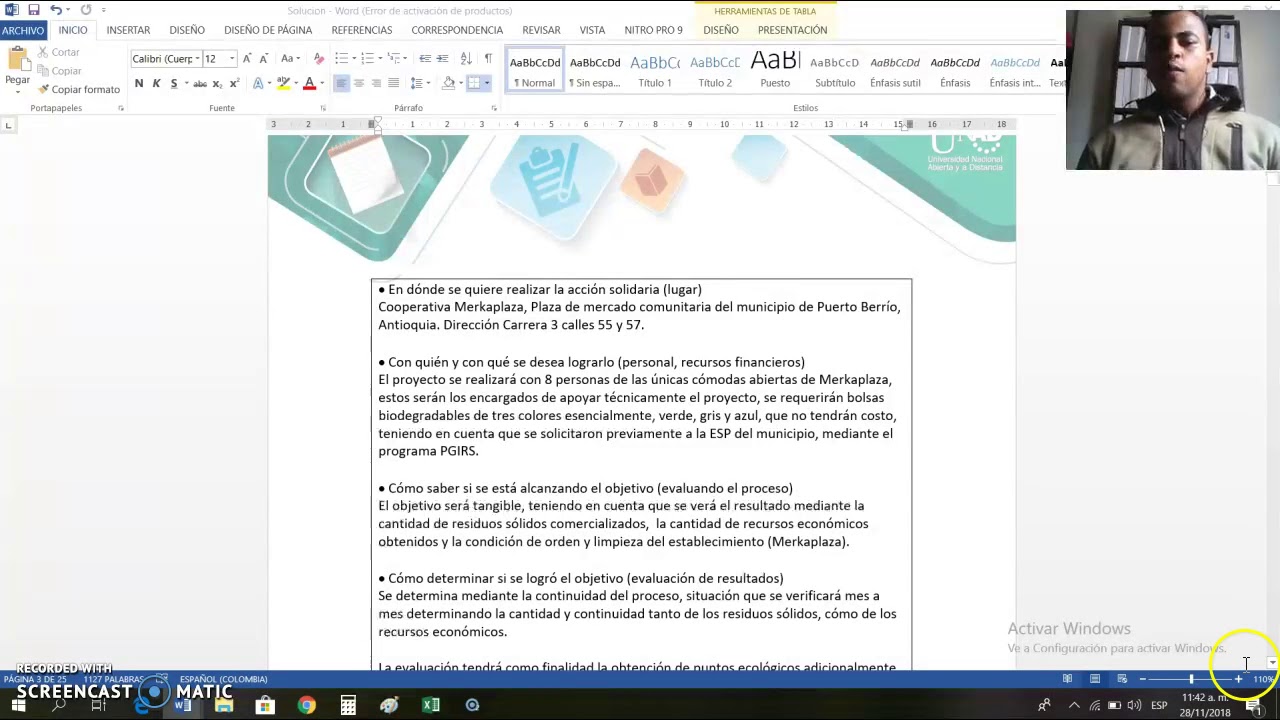The height and width of the screenshot is (720, 1280).
Task: Switch to the PRESENTACIÓN table tools tab
Action: click(793, 30)
